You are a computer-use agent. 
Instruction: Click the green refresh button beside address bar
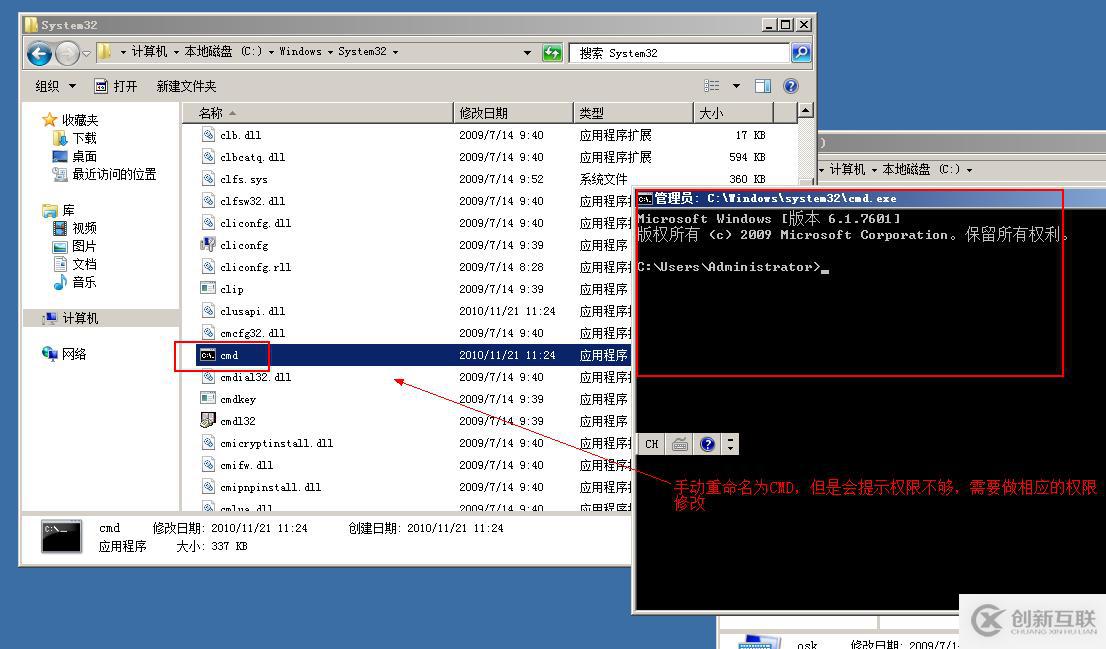552,52
